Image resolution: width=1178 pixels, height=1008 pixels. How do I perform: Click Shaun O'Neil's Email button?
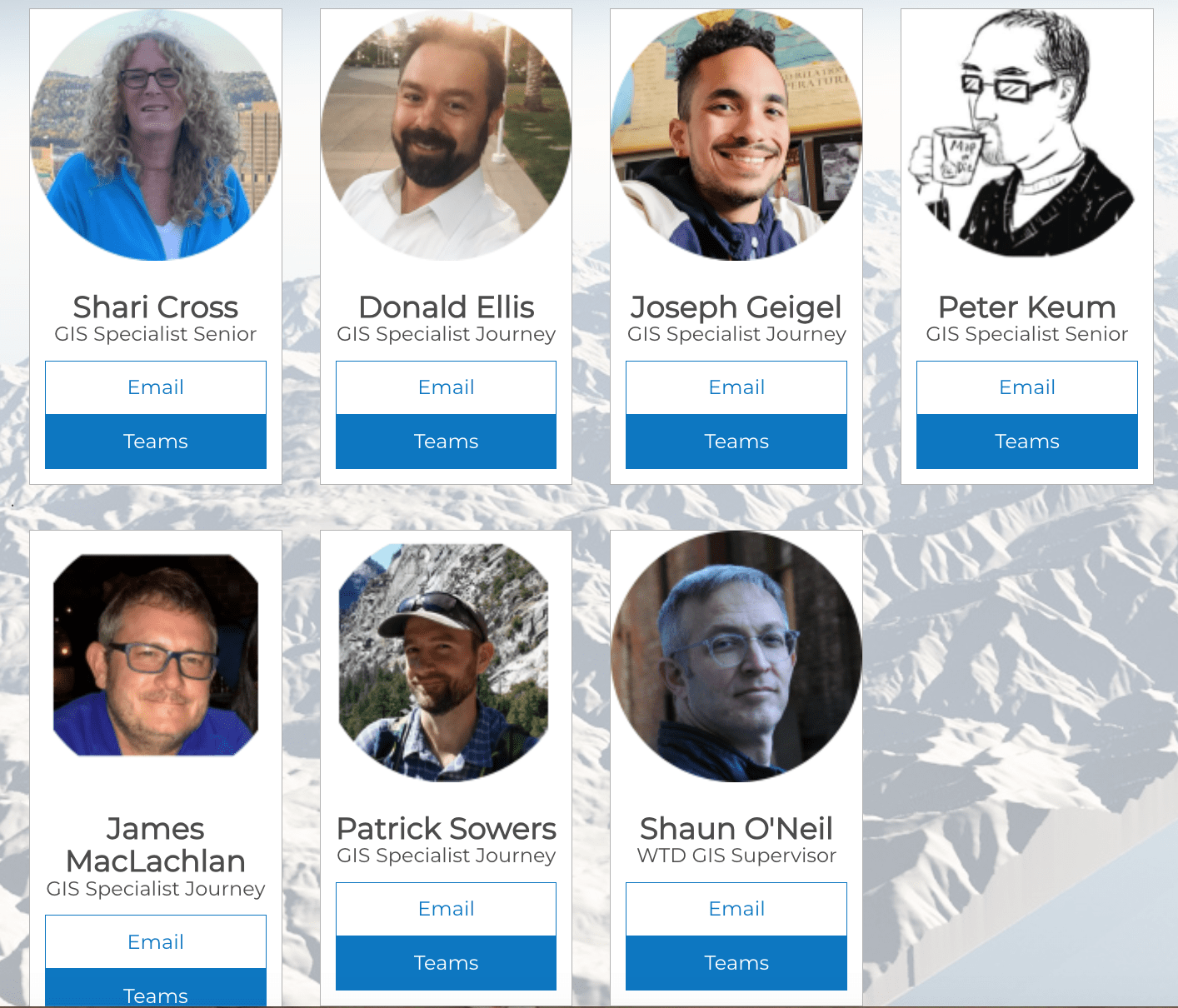pyautogui.click(x=736, y=909)
